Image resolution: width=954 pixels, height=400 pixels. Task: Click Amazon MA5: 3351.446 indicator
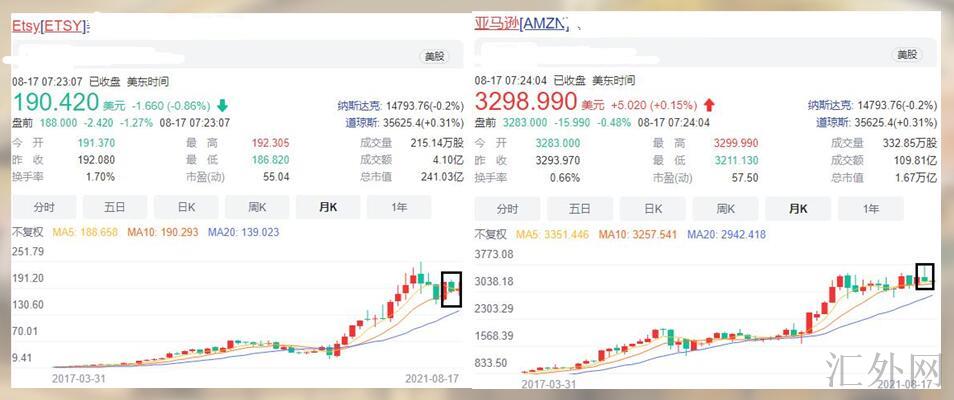(552, 234)
